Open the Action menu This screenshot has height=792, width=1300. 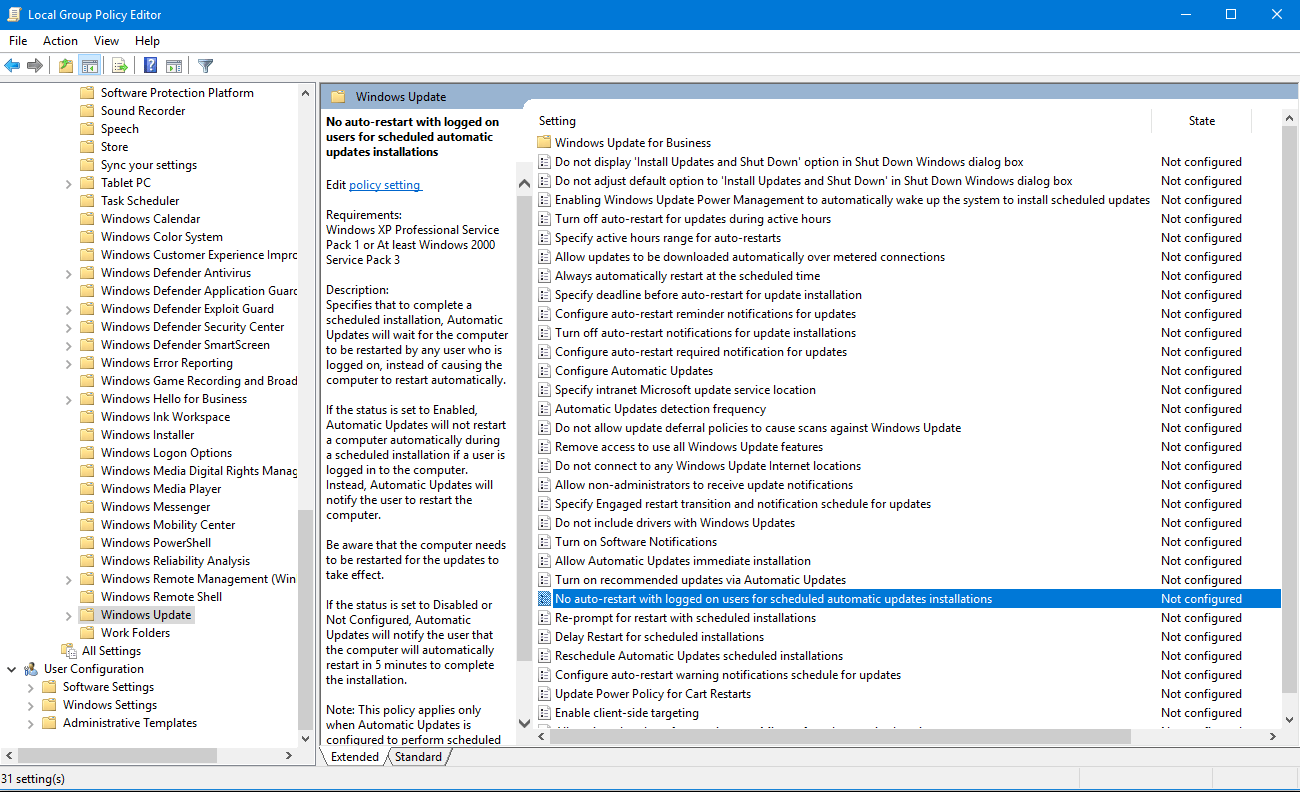[x=60, y=41]
